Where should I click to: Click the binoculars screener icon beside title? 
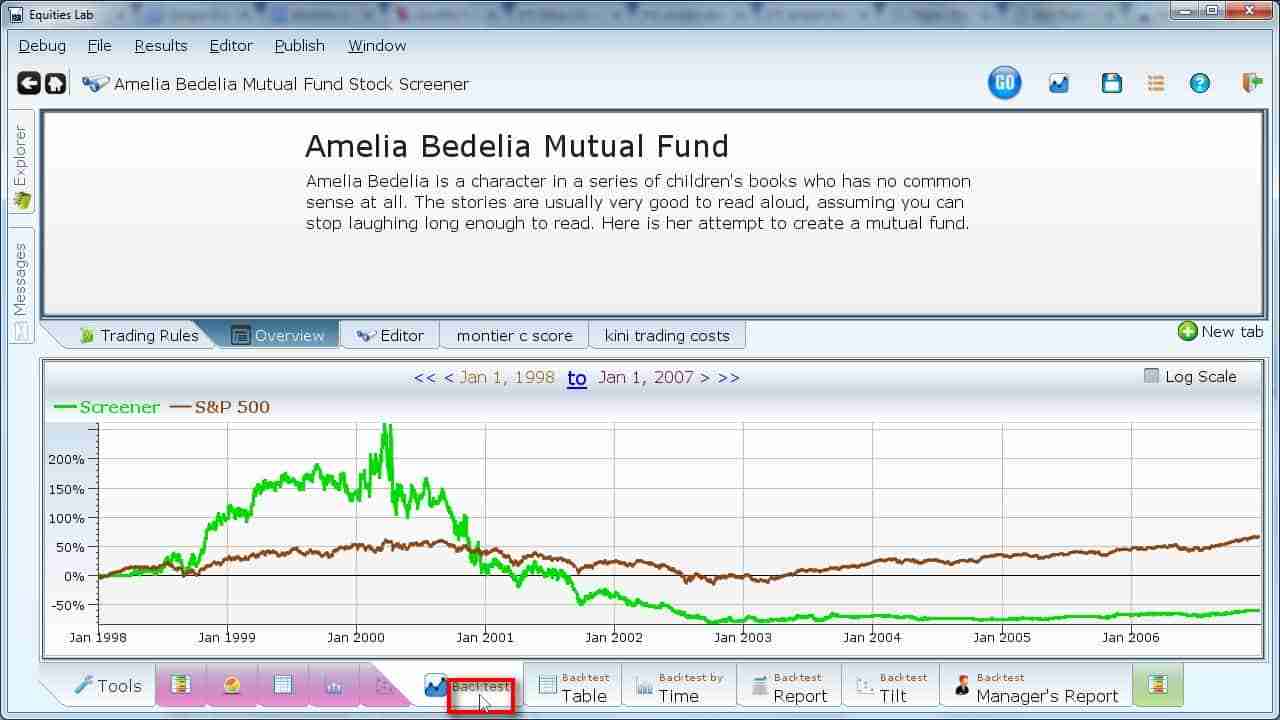[x=95, y=84]
